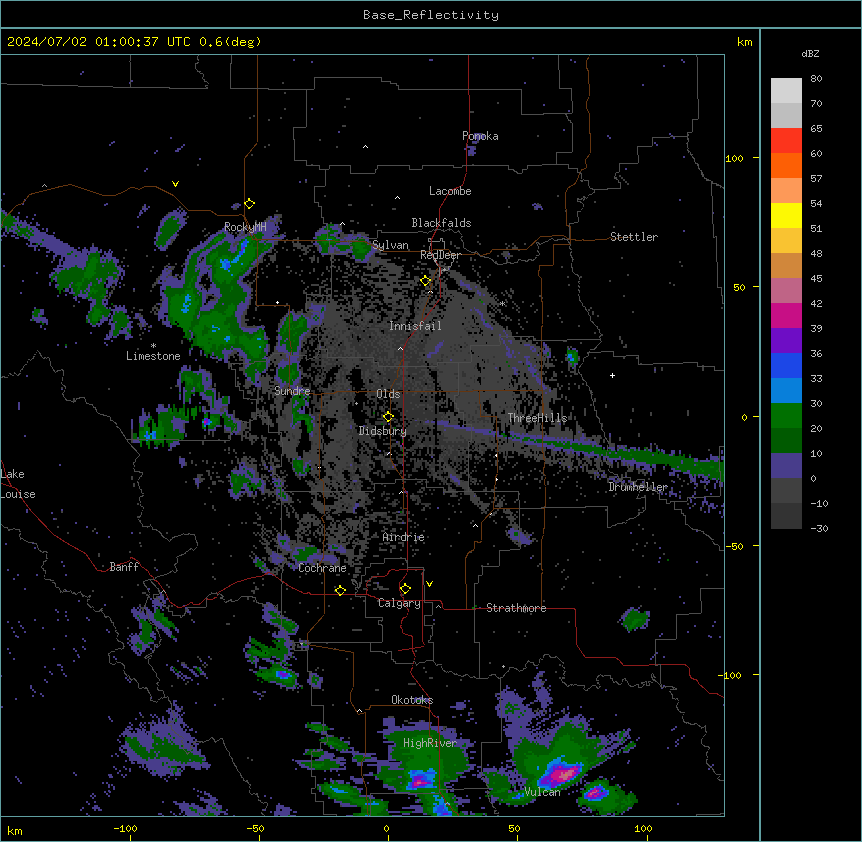Viewport: 862px width, 842px height.
Task: Click the Cochrane town label
Action: pos(322,568)
